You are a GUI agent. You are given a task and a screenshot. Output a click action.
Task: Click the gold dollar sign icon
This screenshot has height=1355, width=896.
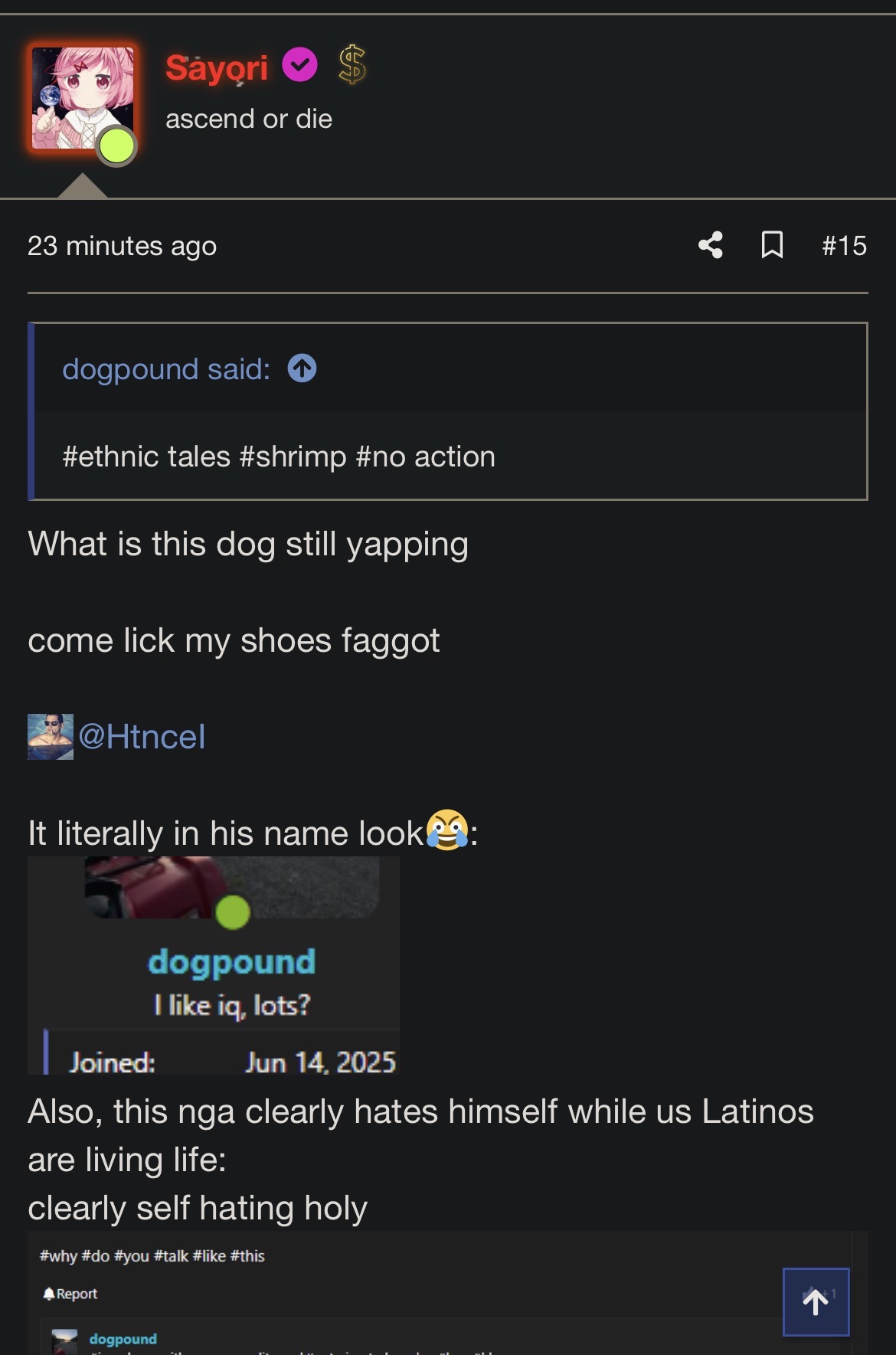(x=352, y=64)
